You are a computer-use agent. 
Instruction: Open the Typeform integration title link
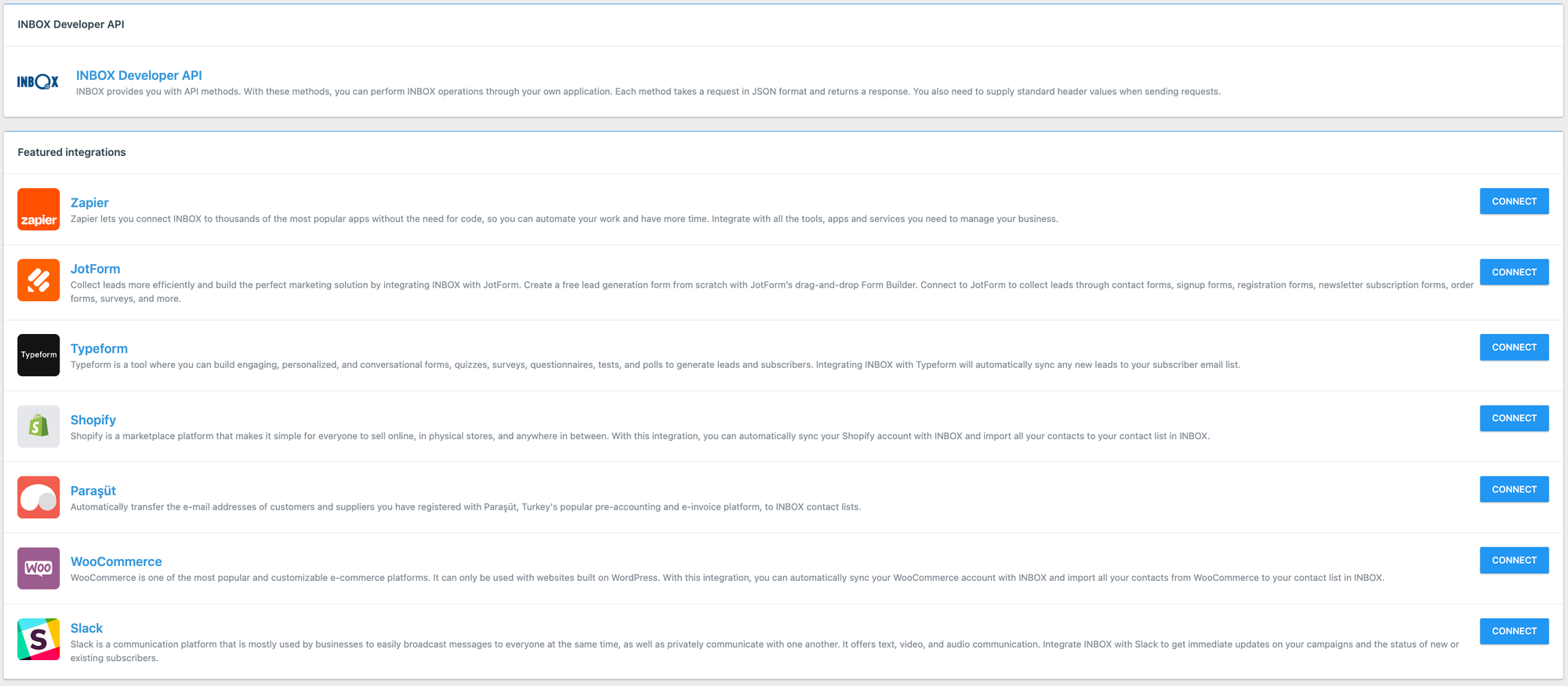[99, 348]
